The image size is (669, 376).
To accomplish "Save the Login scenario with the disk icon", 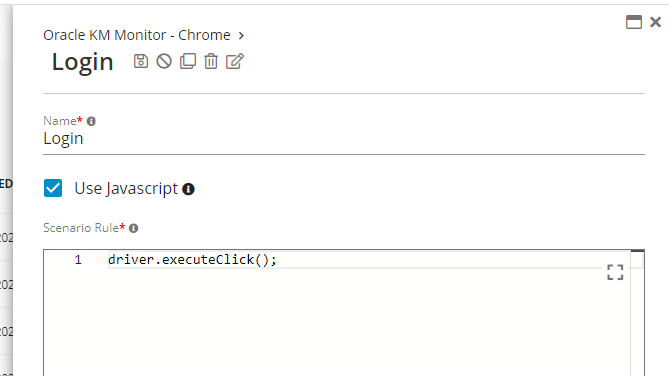I will [141, 61].
